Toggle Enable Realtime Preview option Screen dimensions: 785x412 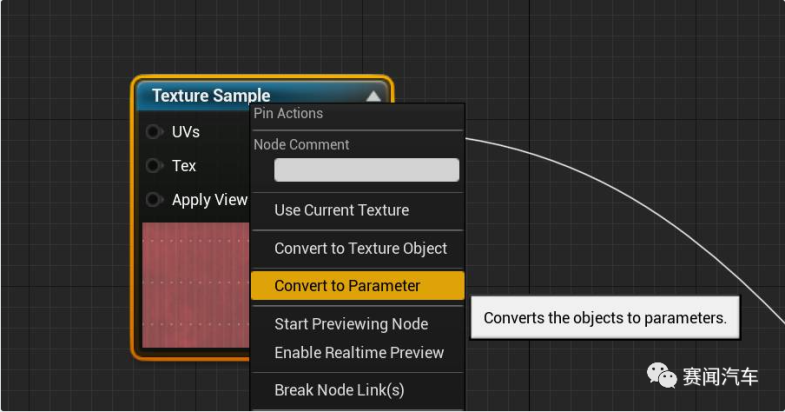[x=359, y=352]
